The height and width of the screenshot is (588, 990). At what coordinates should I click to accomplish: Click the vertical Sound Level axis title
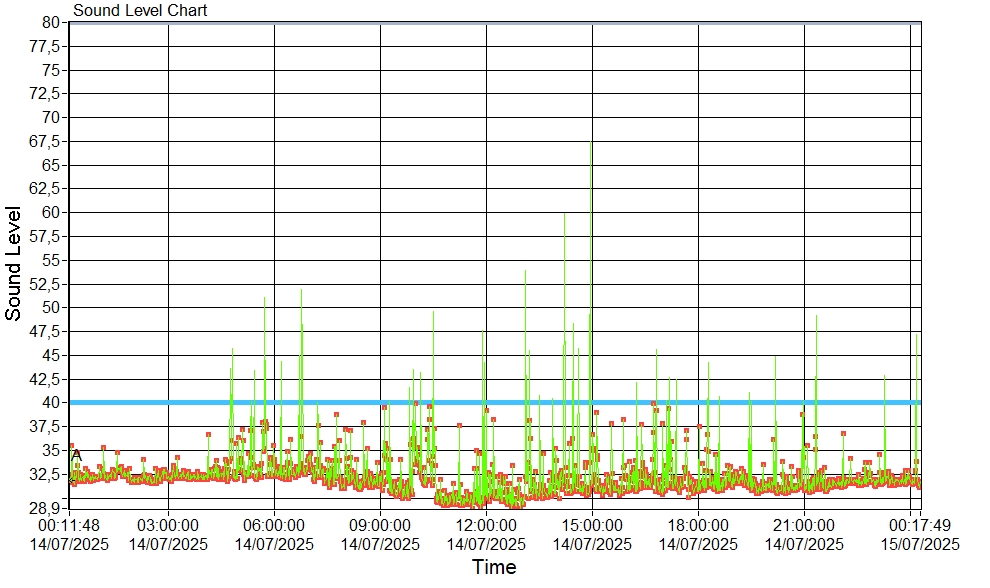[14, 263]
